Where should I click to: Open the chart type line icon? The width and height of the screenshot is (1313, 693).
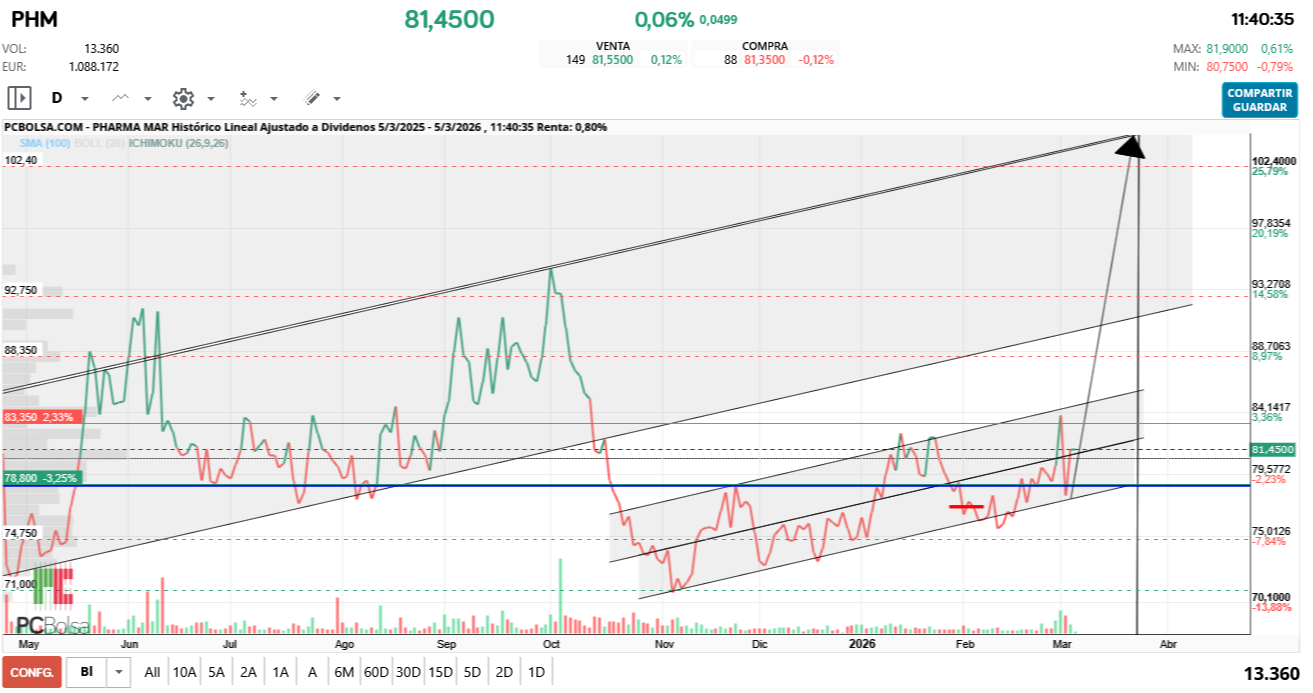[x=121, y=98]
